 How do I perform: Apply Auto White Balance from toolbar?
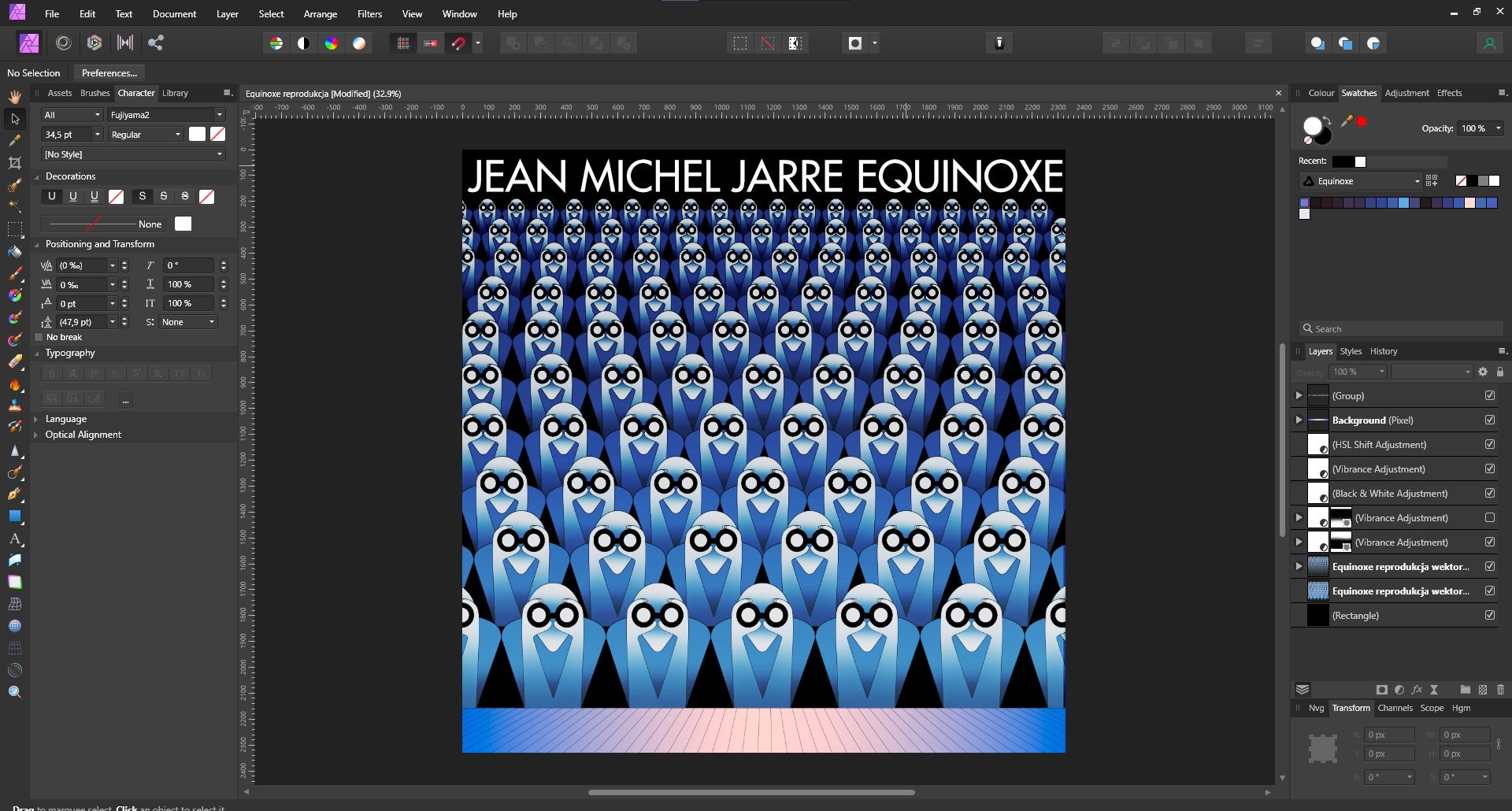(359, 43)
